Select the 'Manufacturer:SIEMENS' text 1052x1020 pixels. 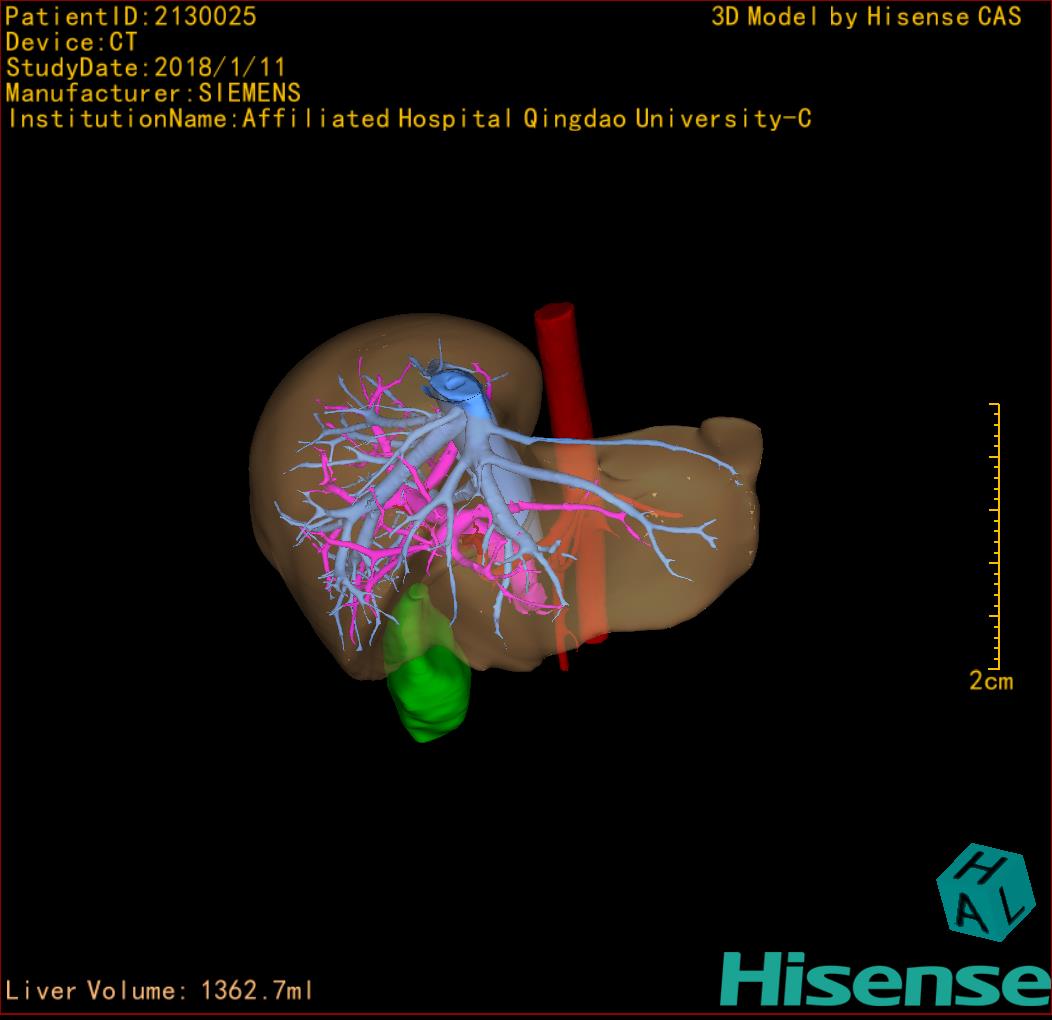(x=153, y=93)
